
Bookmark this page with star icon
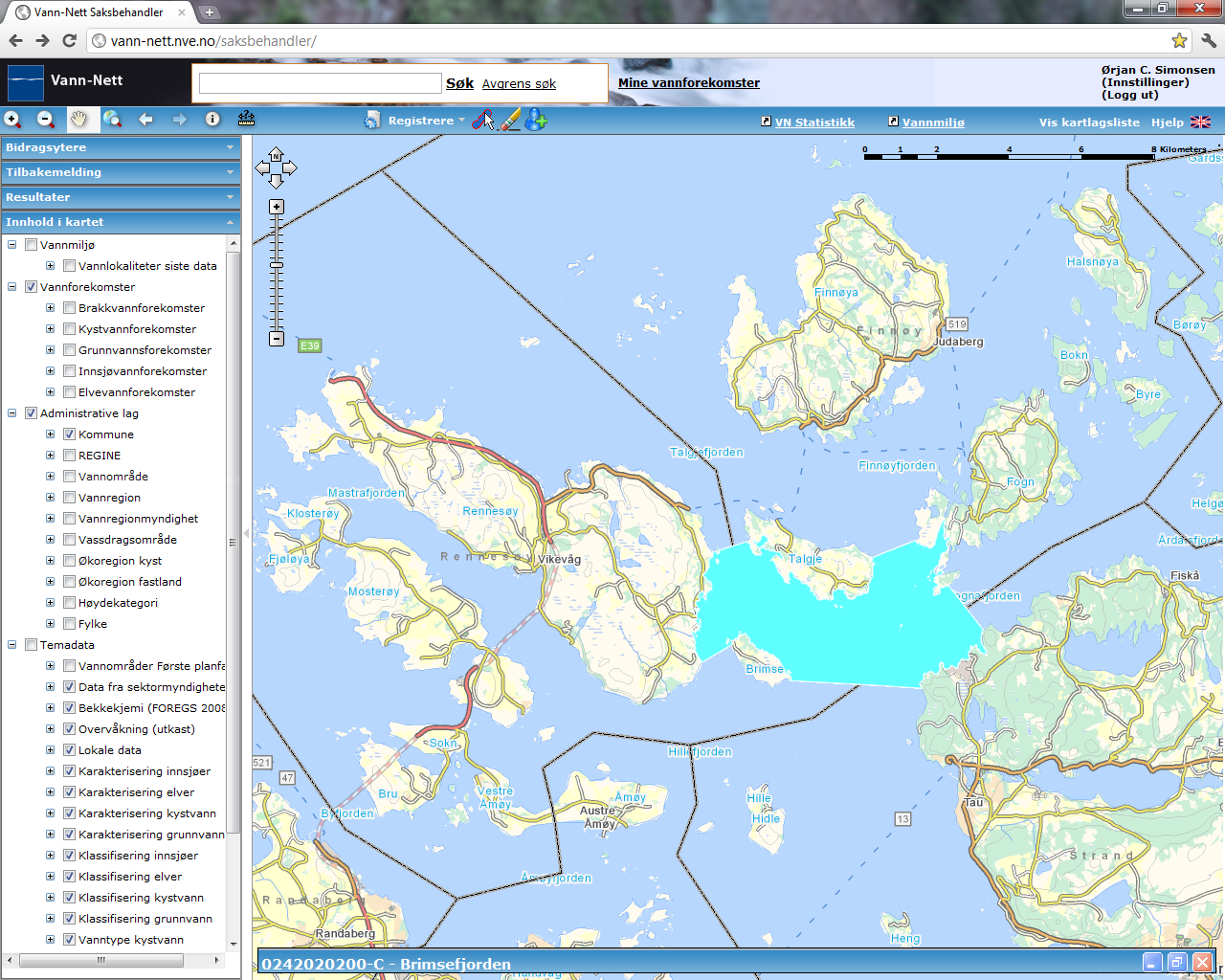tap(1179, 40)
